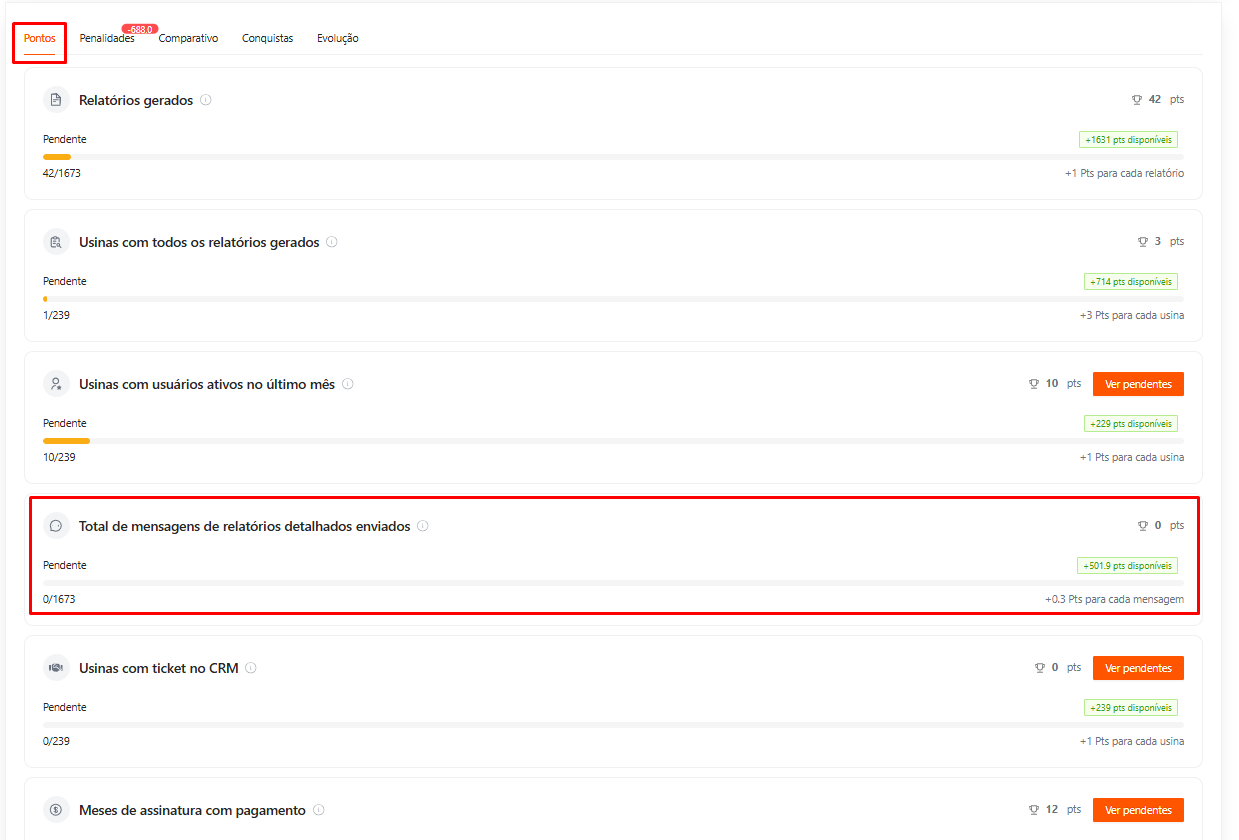Screen dimensions: 1239x840
Task: Click "+3 Pts para cada usina" text
Action: 1132,315
